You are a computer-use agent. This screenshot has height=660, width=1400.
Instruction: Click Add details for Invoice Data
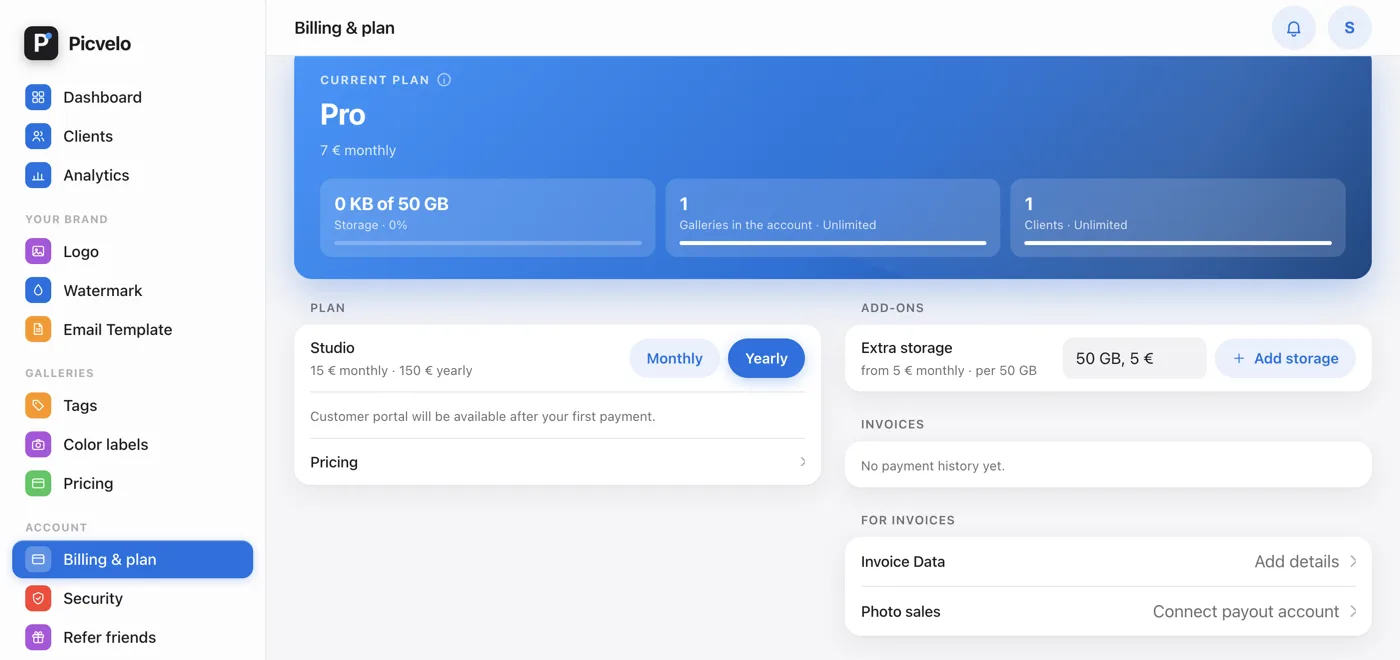(1296, 561)
